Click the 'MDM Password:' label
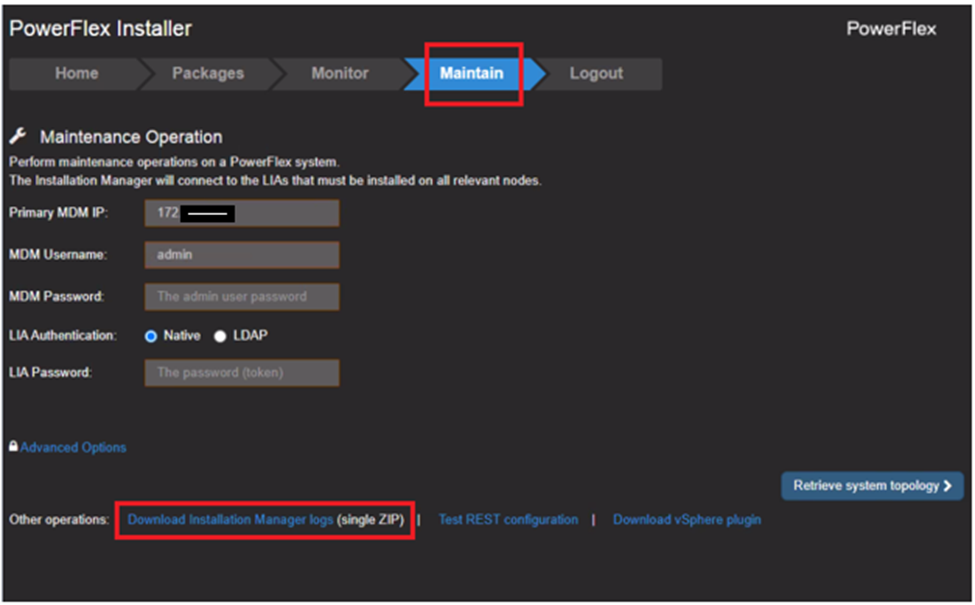The height and width of the screenshot is (605, 975). click(57, 296)
